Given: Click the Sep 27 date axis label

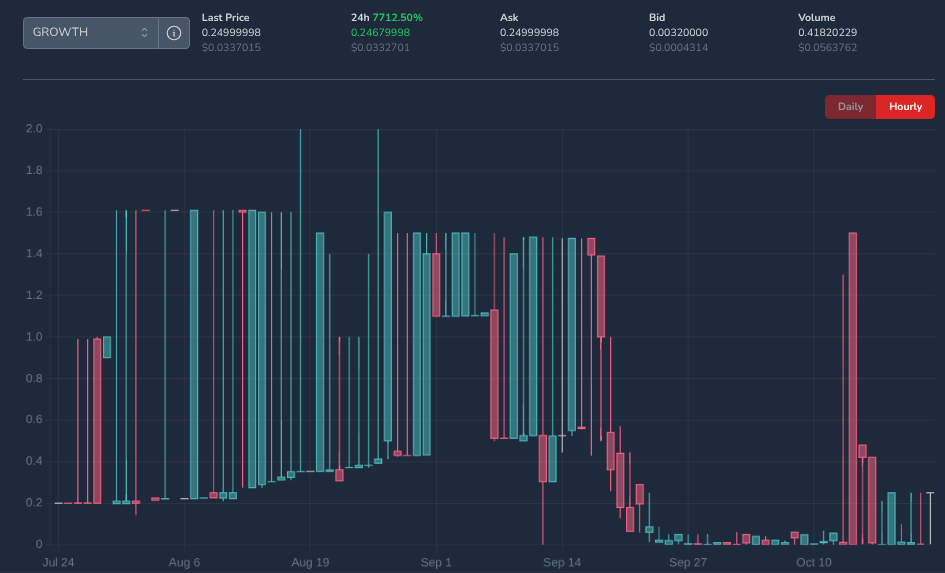Looking at the screenshot, I should (688, 562).
